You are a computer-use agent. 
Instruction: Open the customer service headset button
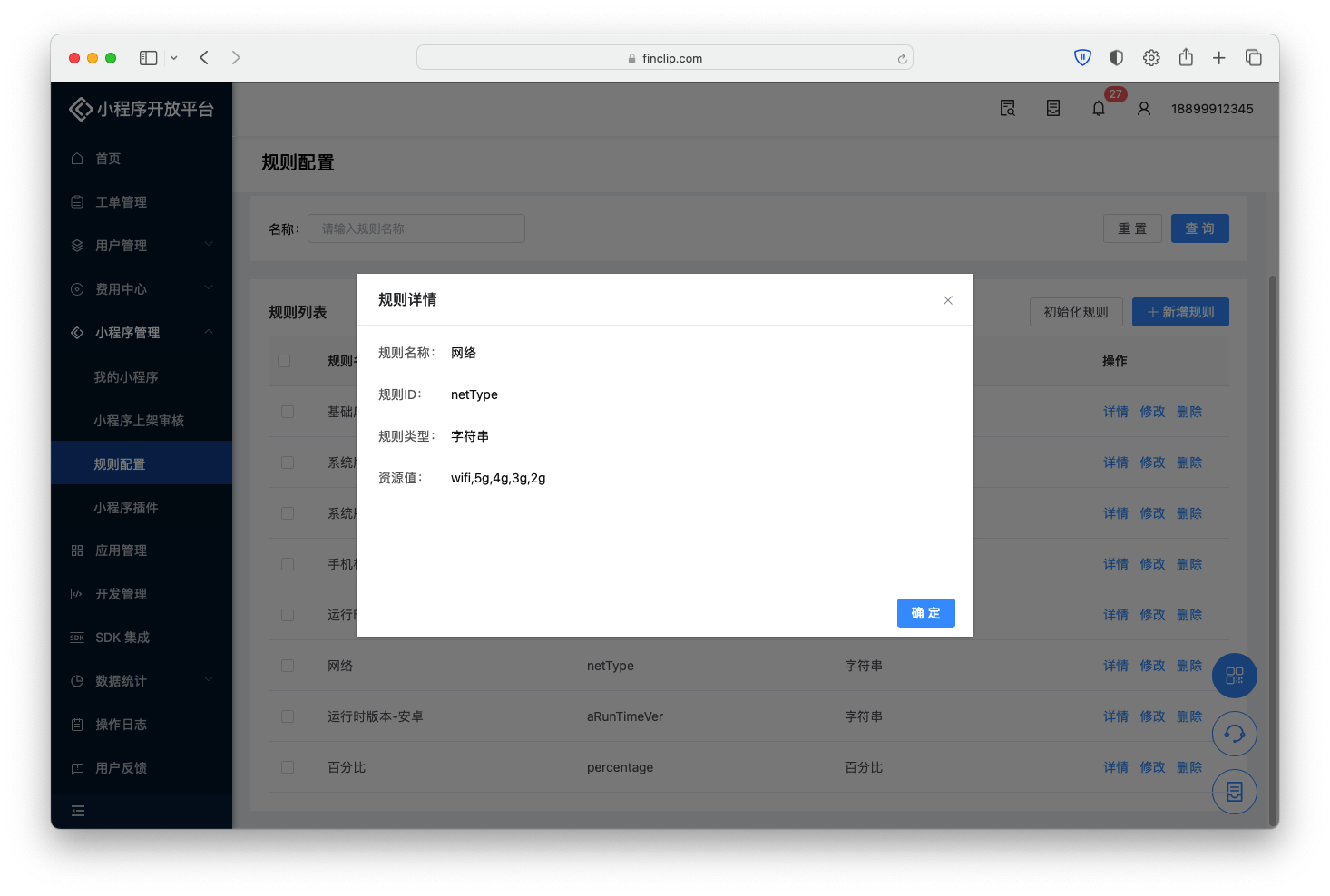pos(1234,734)
